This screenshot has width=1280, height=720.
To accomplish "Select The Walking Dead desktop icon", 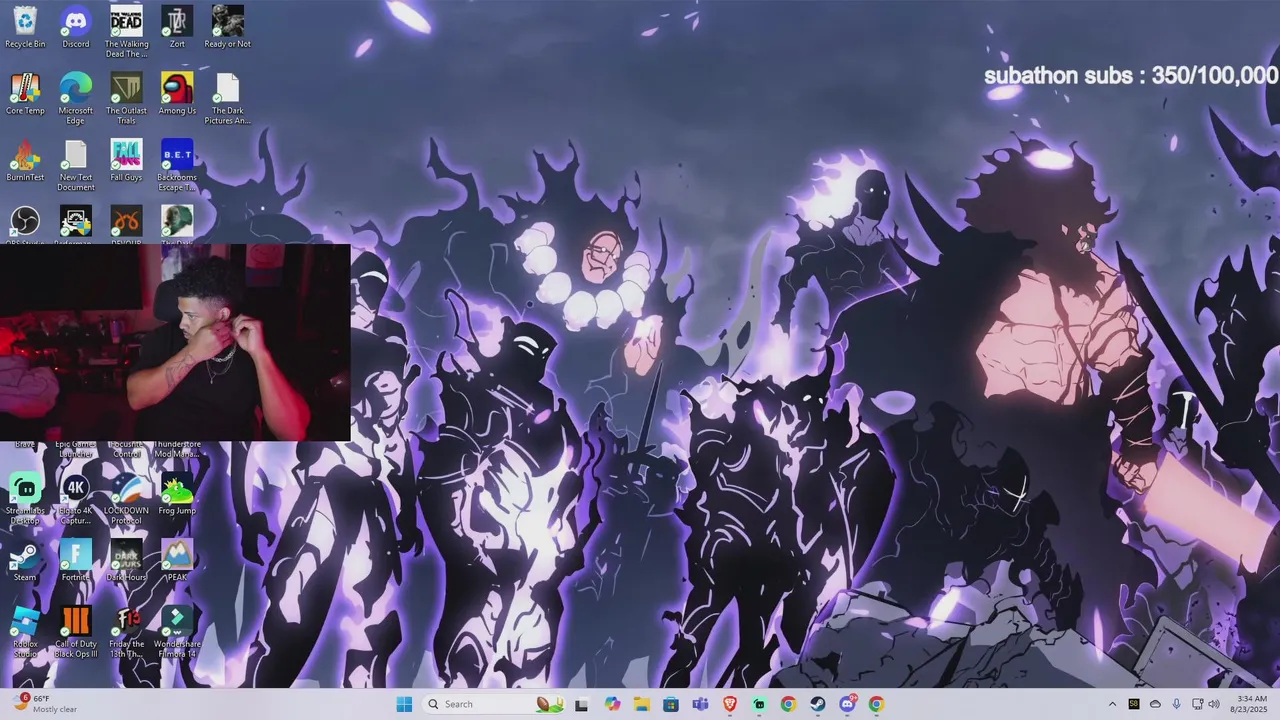I will coord(126,32).
